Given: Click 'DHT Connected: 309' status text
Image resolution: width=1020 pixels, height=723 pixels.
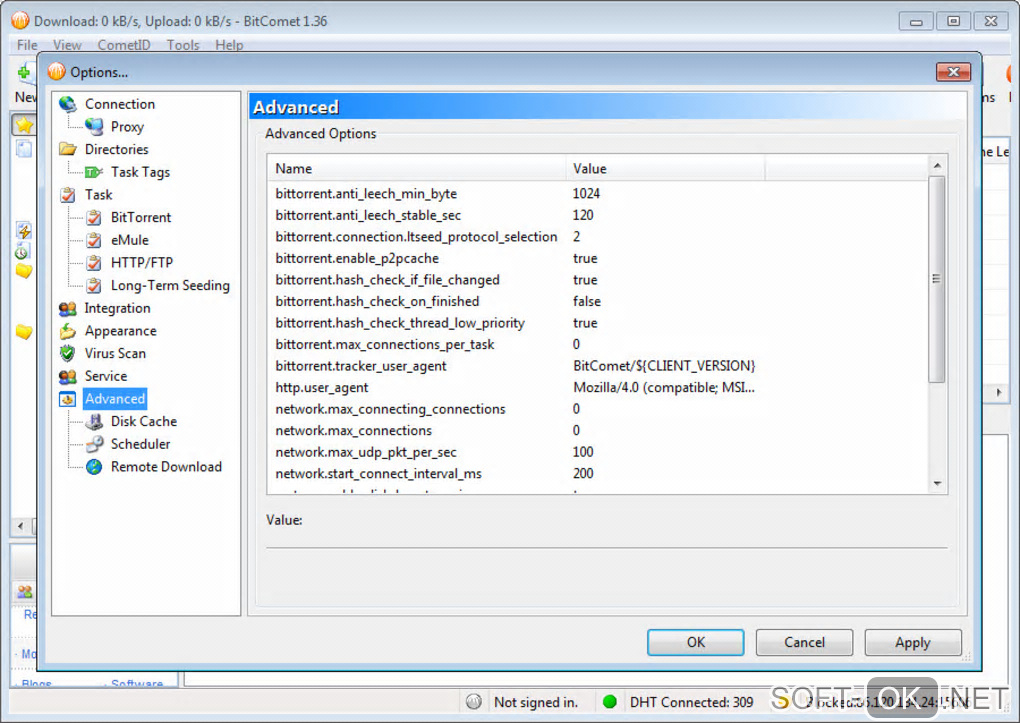Looking at the screenshot, I should click(691, 702).
